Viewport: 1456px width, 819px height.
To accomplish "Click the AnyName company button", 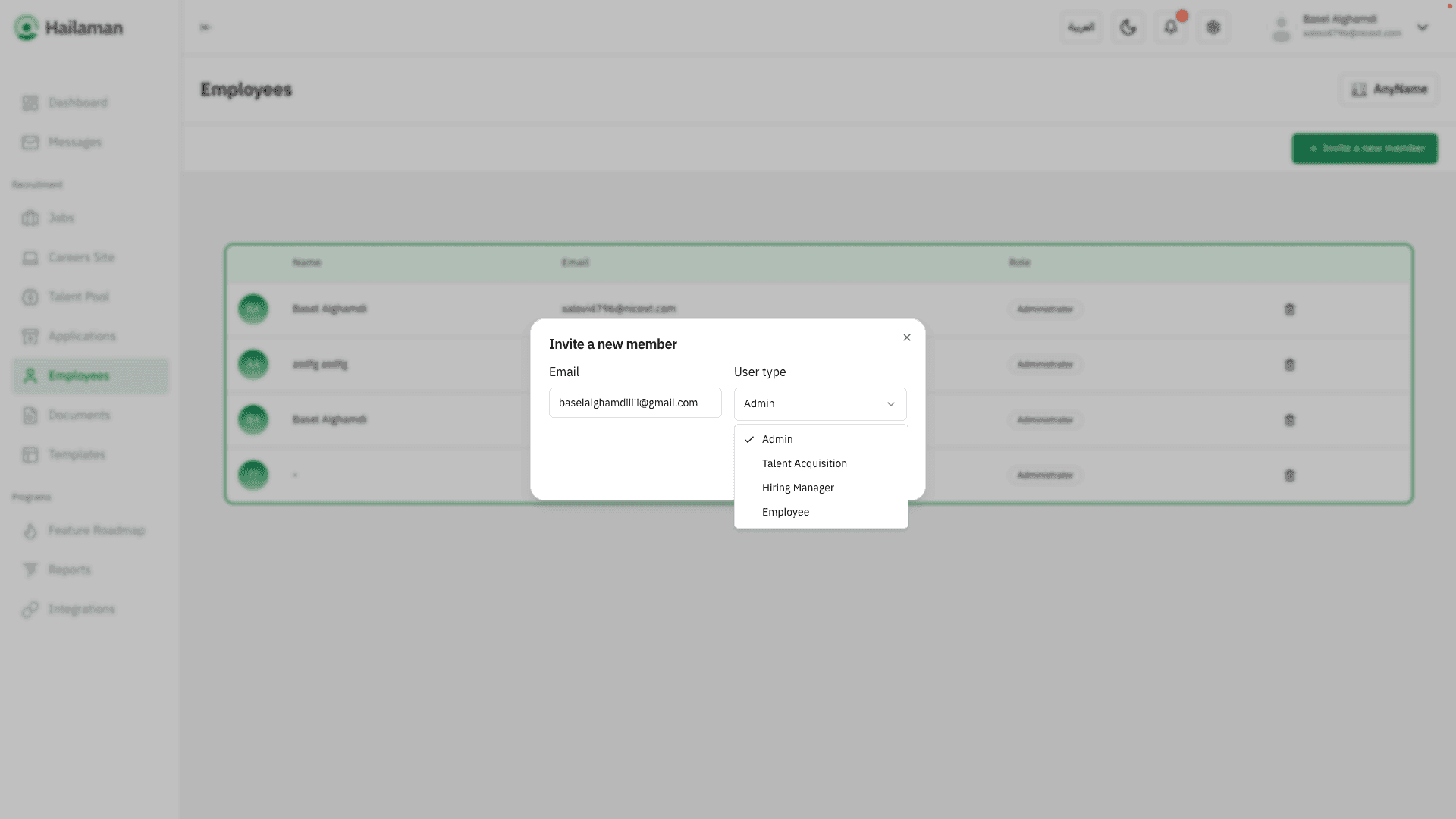I will [x=1389, y=89].
